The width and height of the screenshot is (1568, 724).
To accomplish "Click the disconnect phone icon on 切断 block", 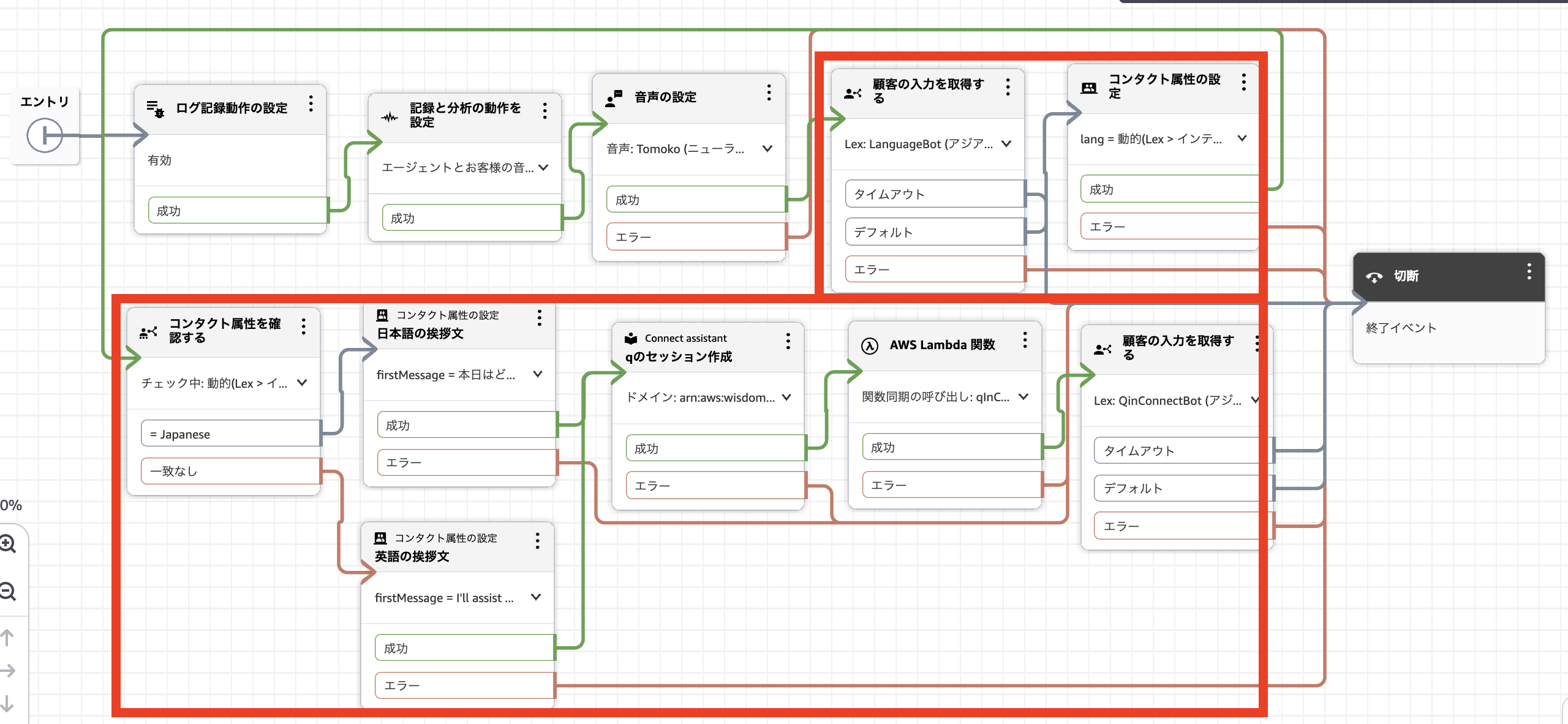I will (x=1374, y=277).
